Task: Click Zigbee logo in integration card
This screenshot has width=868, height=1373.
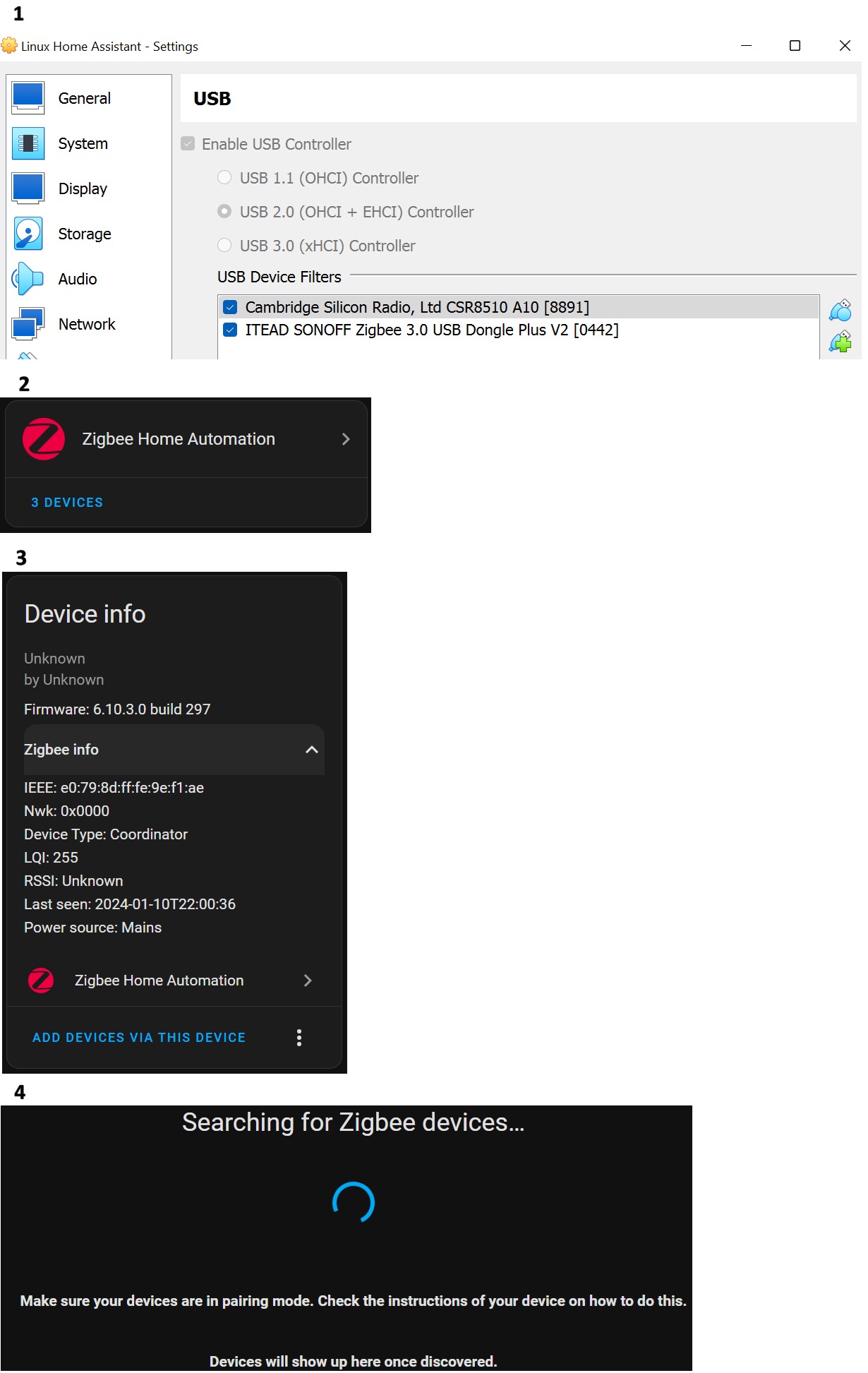Action: [44, 439]
